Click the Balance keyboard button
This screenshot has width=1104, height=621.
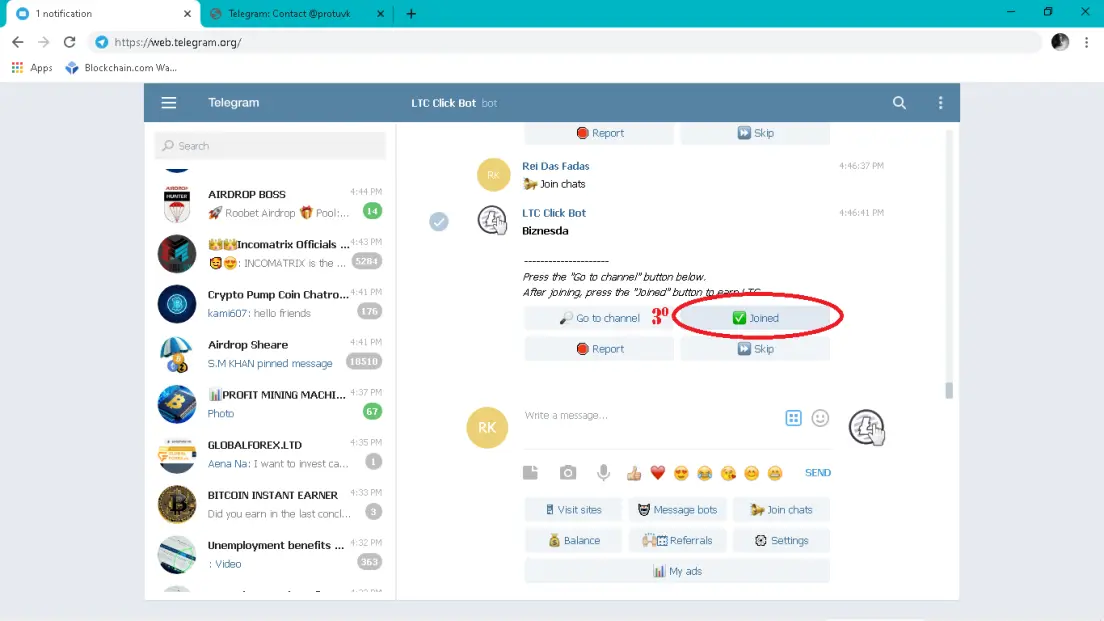pyautogui.click(x=573, y=541)
